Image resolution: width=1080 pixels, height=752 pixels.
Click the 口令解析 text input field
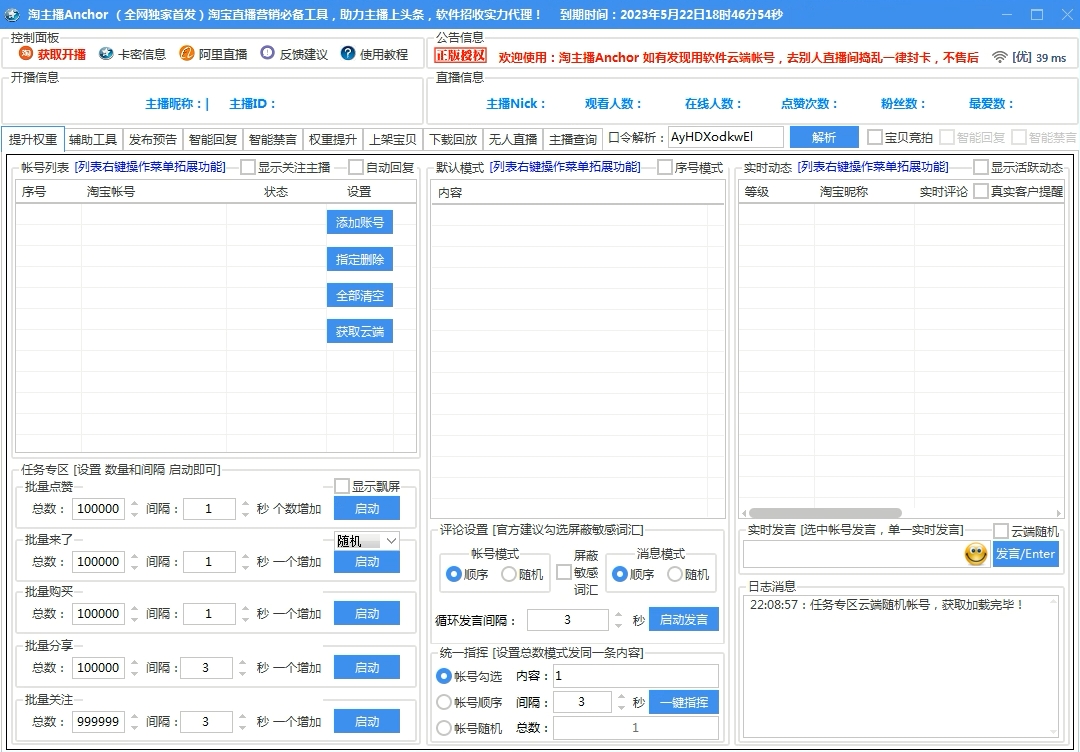tap(725, 137)
